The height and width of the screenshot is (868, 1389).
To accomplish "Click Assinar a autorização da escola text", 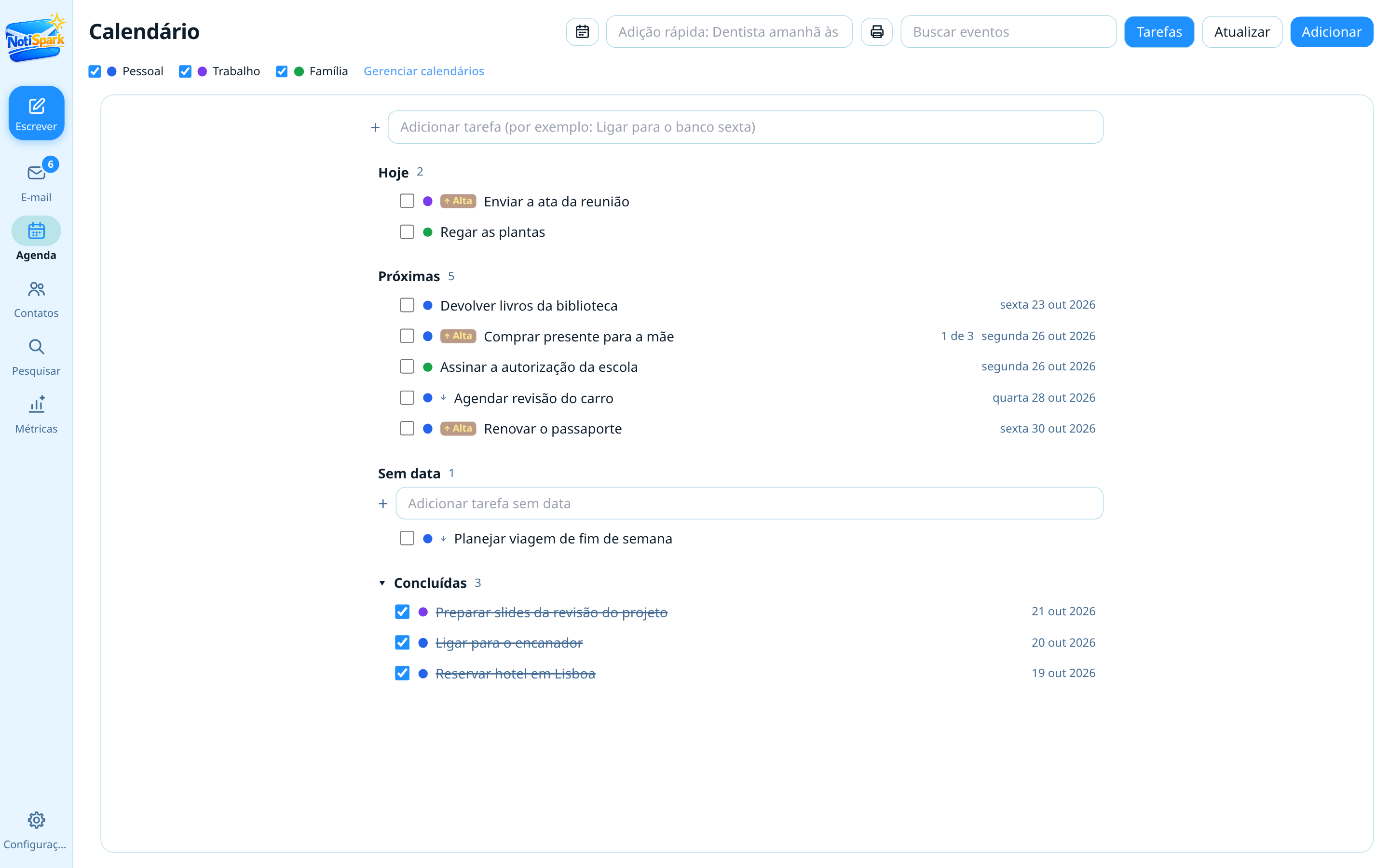I will click(539, 367).
